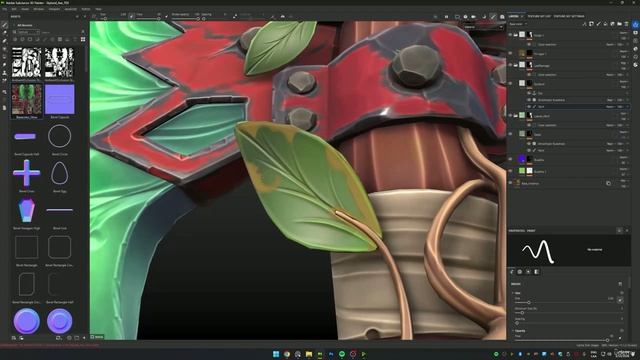Viewport: 640px width, 360px height.
Task: Toggle visibility of the second layer from top
Action: click(510, 53)
